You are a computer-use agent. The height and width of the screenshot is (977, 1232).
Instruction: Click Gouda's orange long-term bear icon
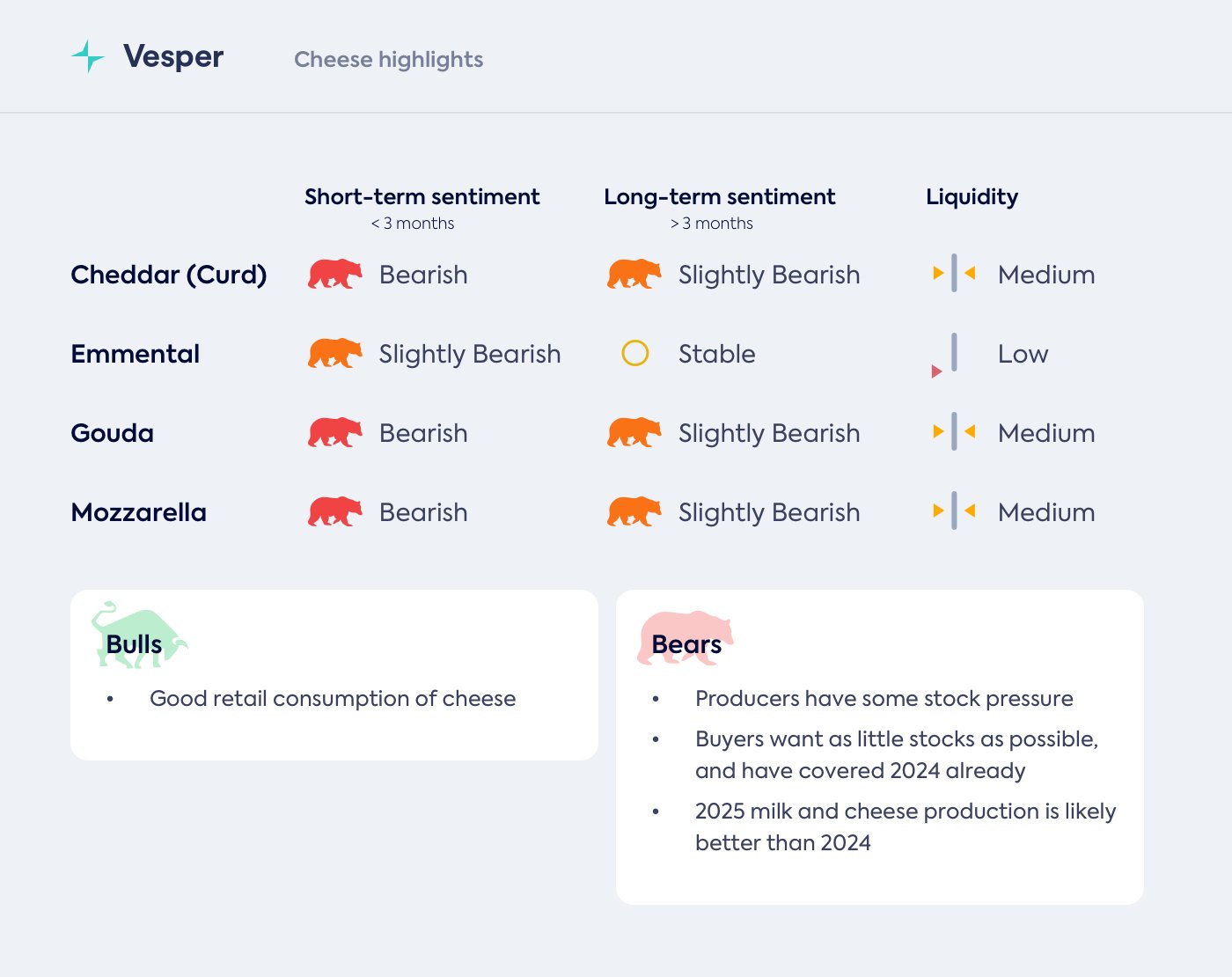[634, 433]
